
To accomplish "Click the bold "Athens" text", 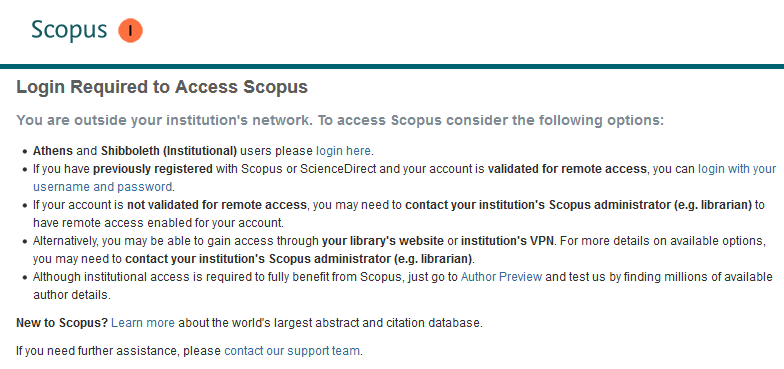I will point(52,150).
